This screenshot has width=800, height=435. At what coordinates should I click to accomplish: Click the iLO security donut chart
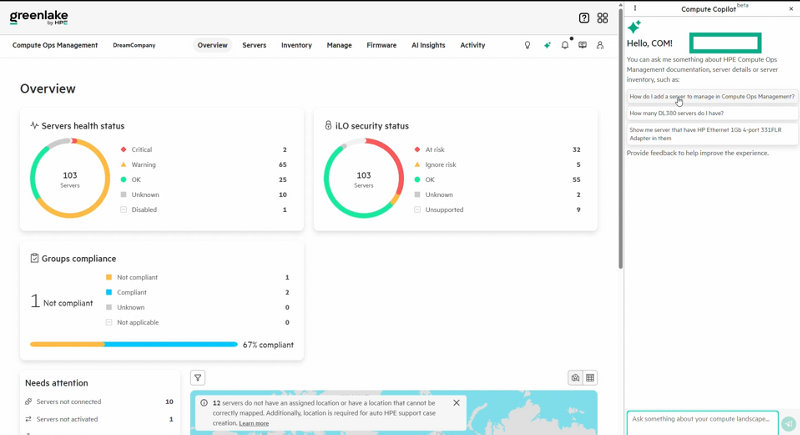coord(364,178)
